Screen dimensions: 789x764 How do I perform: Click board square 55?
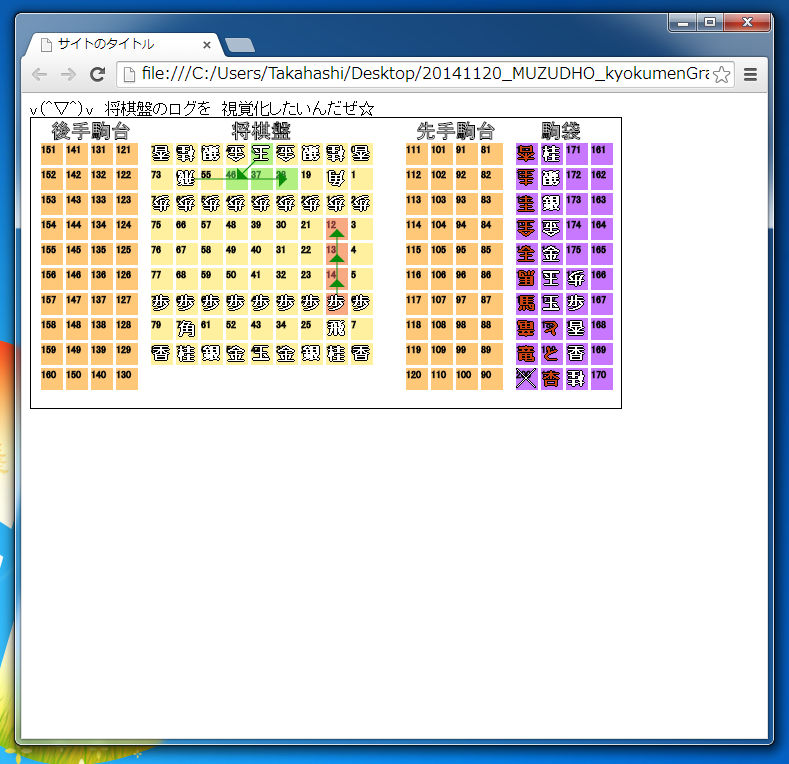click(x=211, y=179)
